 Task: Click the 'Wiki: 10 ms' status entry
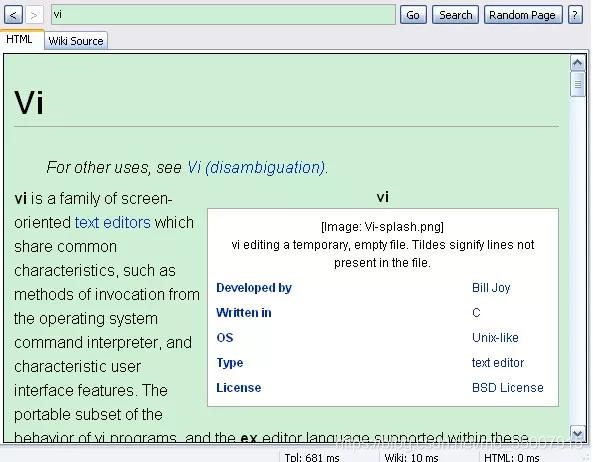pyautogui.click(x=411, y=457)
